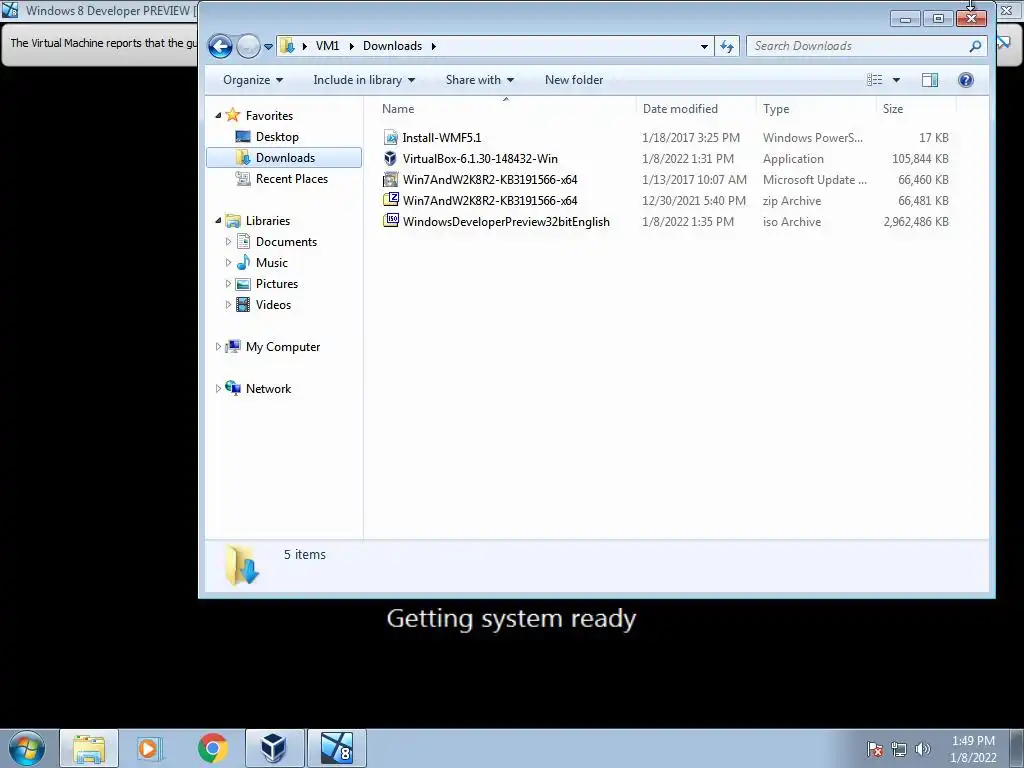Viewport: 1024px width, 768px height.
Task: Click the help question mark icon
Action: coord(966,80)
